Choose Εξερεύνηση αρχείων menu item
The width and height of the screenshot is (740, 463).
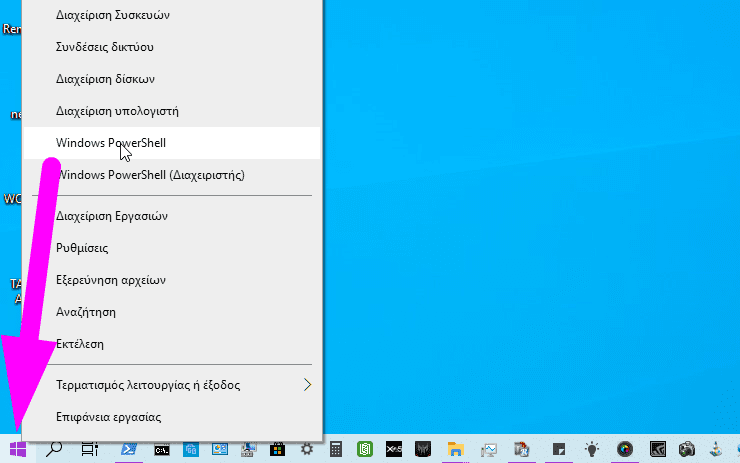(172, 280)
